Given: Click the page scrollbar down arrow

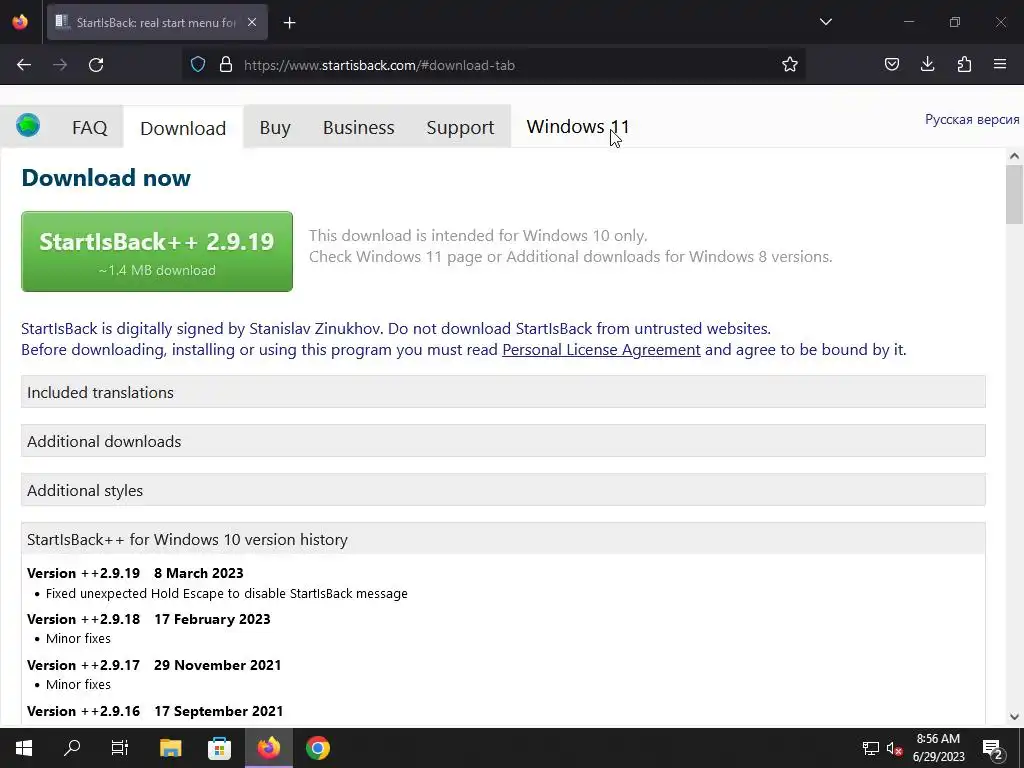Looking at the screenshot, I should point(1014,717).
